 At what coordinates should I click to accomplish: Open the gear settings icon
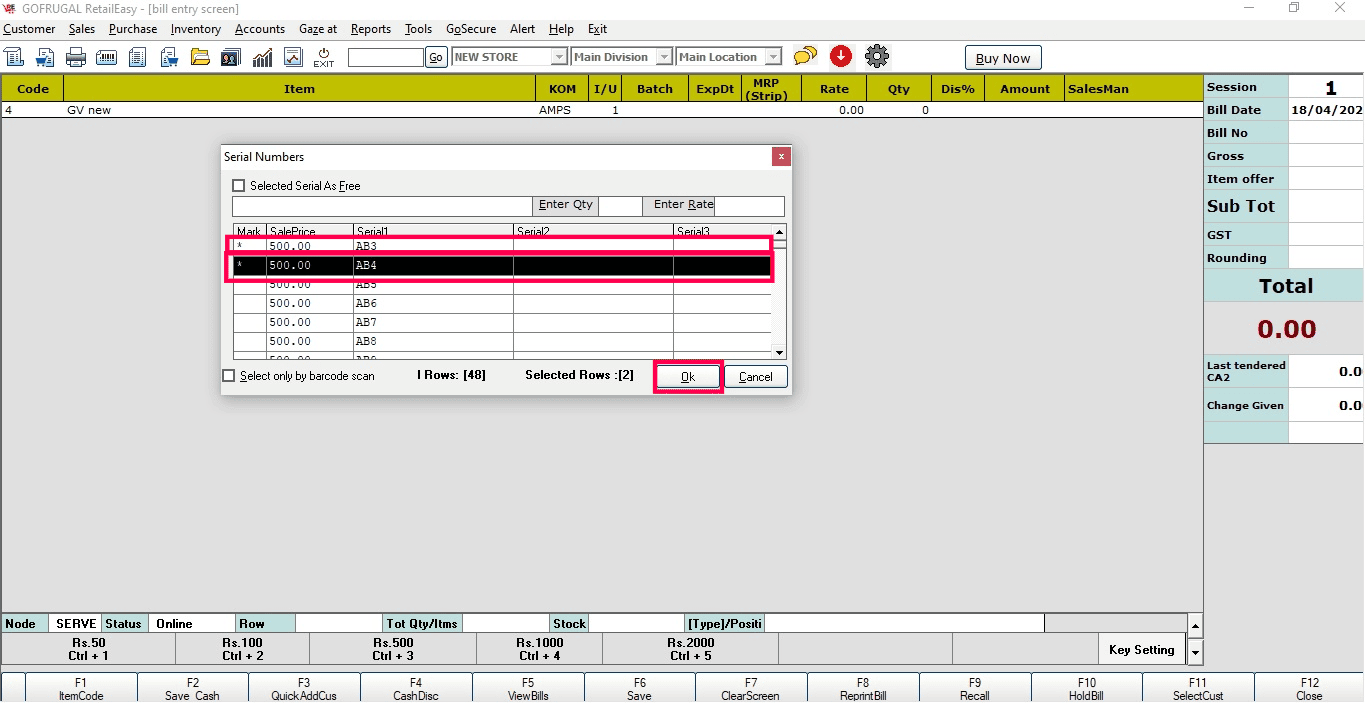(877, 56)
